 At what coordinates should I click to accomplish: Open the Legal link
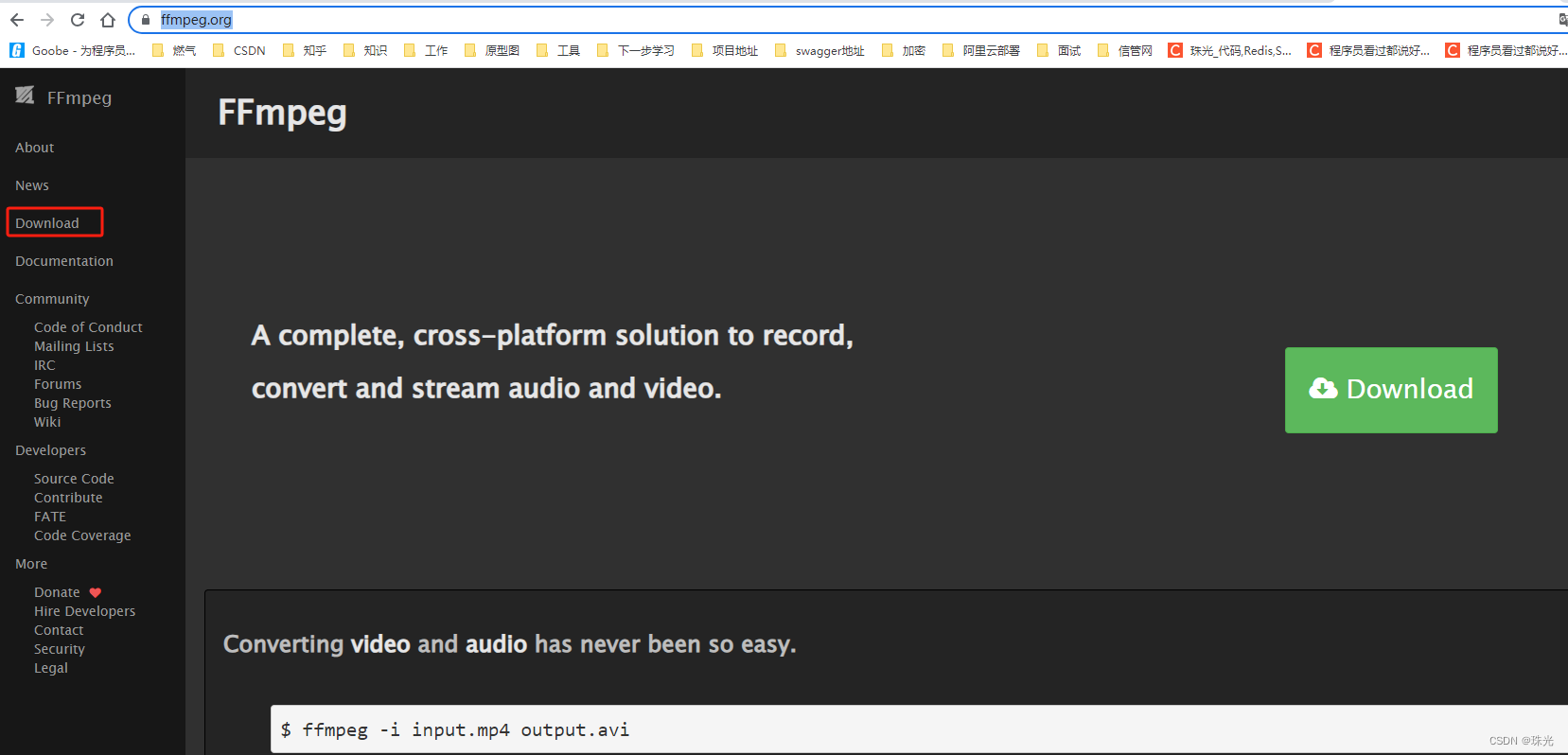51,668
